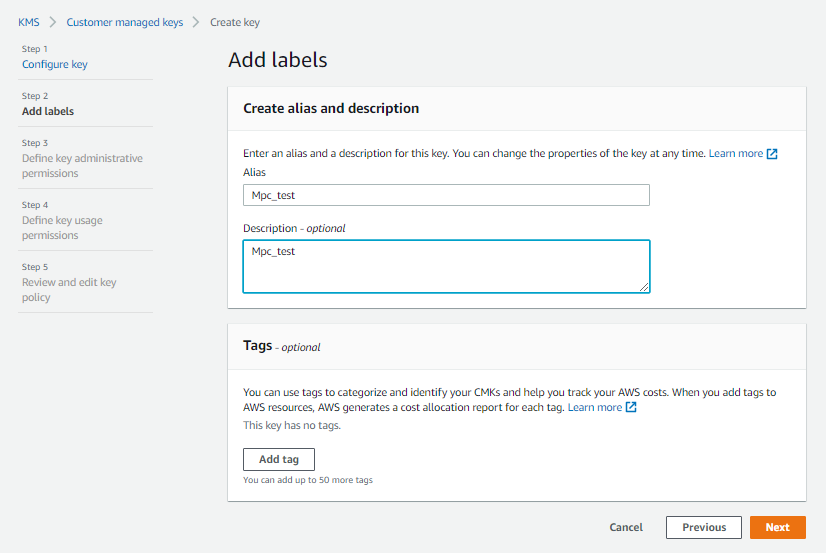Viewport: 826px width, 553px height.
Task: Click the Add tag button
Action: (x=279, y=459)
